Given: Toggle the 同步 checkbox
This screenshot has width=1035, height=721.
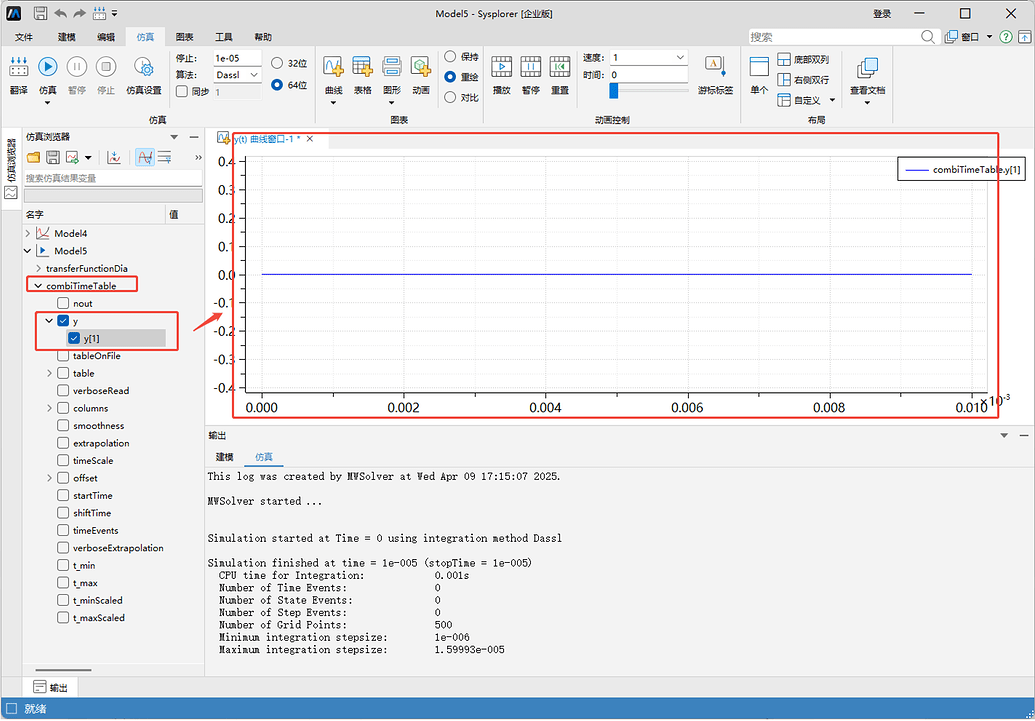Looking at the screenshot, I should (183, 92).
